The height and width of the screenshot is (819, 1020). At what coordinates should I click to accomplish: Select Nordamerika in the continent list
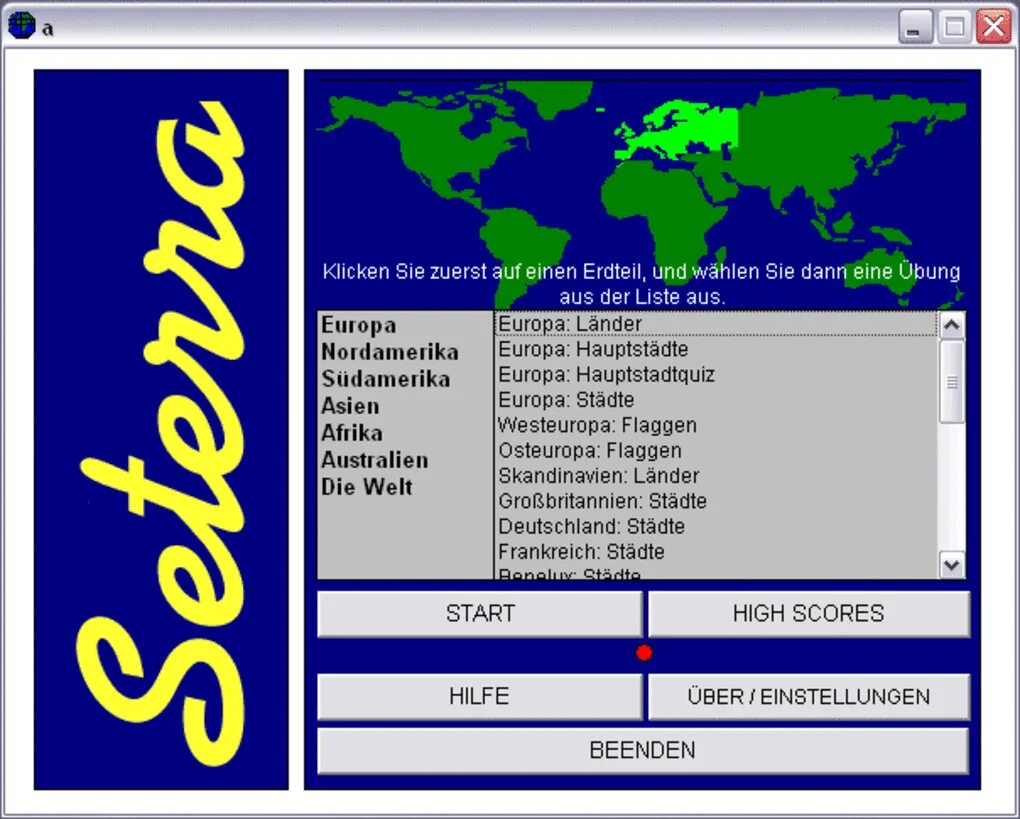tap(390, 352)
